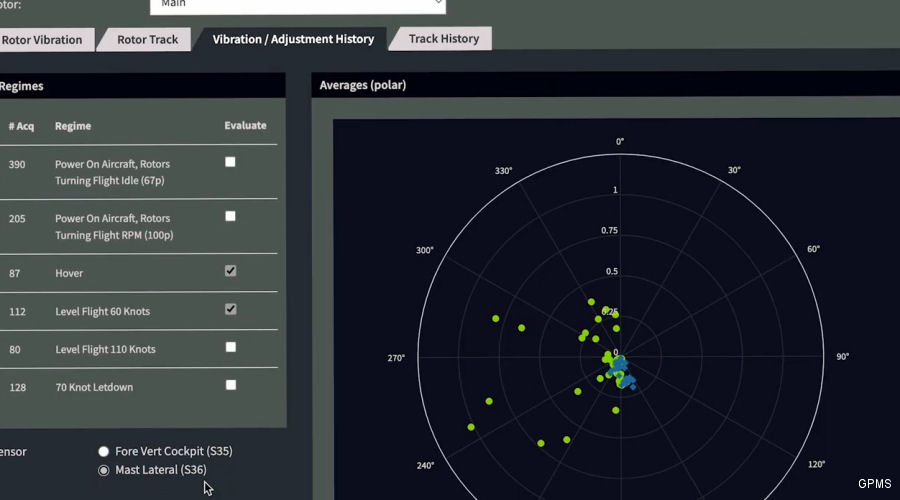The image size is (900, 500).
Task: Select Fore Vert Cockpit (S35) sensor
Action: click(103, 452)
